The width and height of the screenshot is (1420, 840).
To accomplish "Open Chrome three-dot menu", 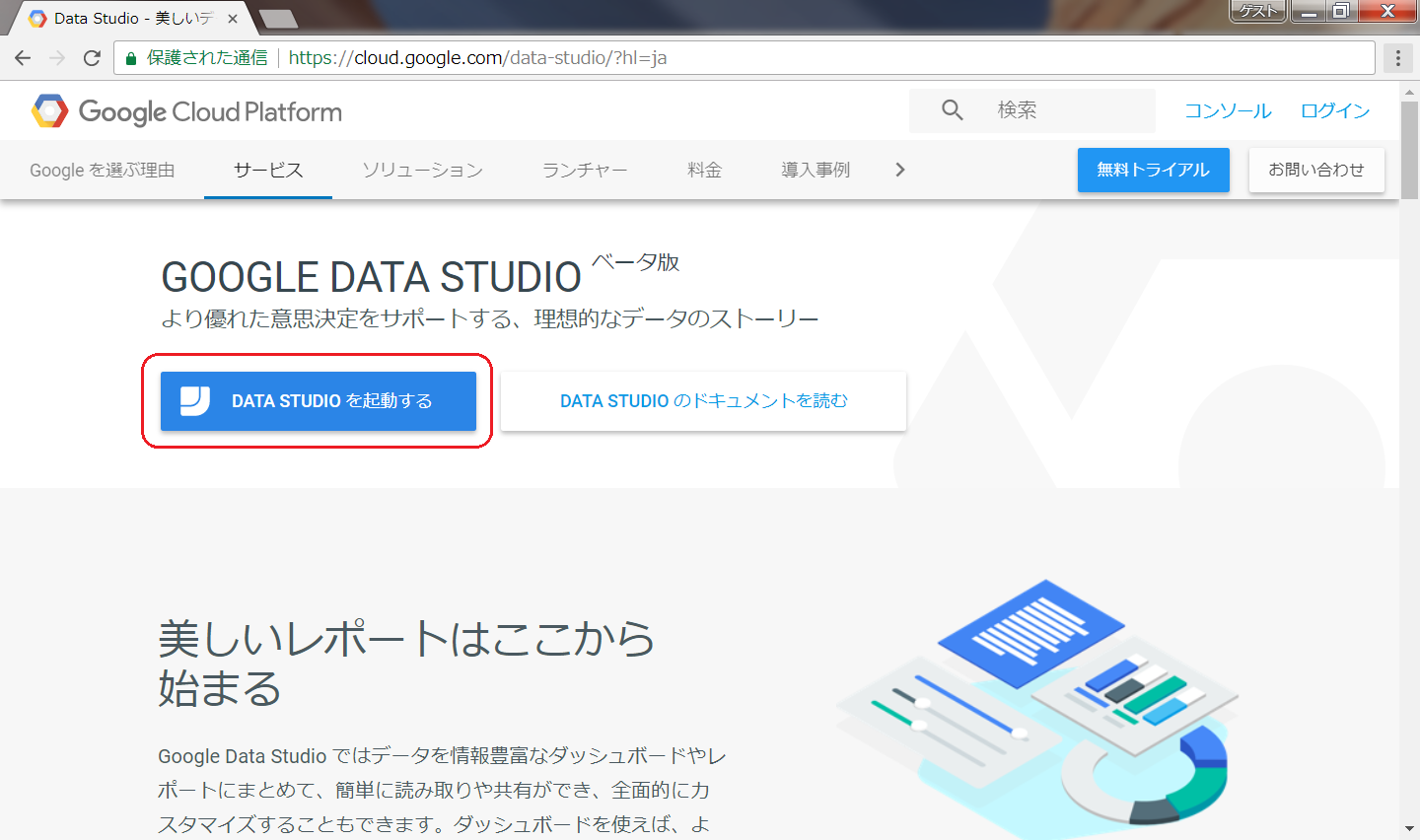I will (x=1397, y=58).
